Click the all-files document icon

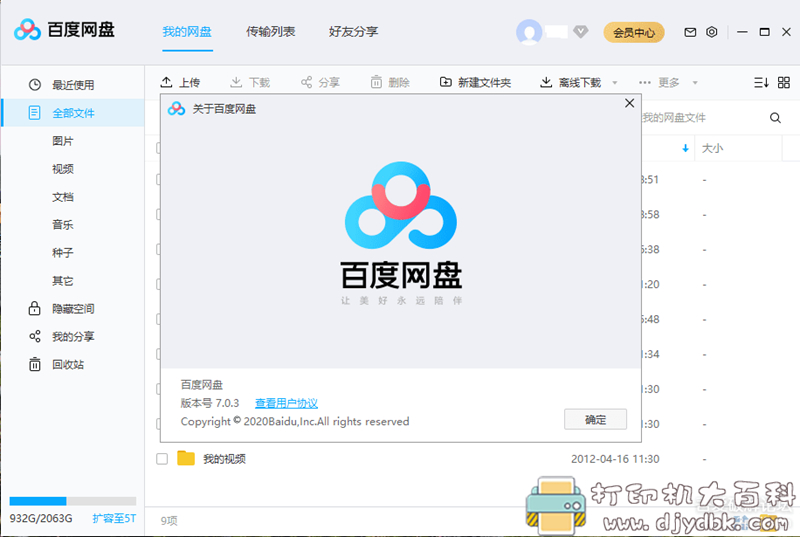(x=34, y=113)
